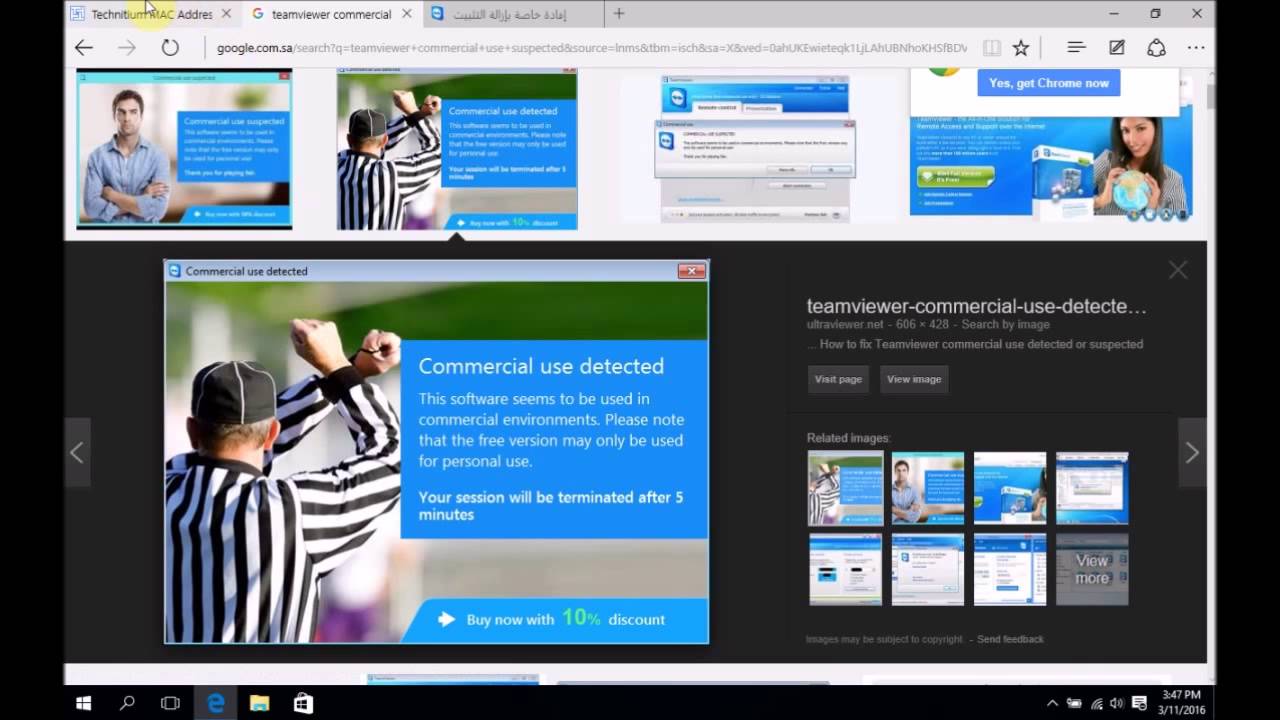Click Visit page button
This screenshot has height=720, width=1280.
tap(838, 379)
